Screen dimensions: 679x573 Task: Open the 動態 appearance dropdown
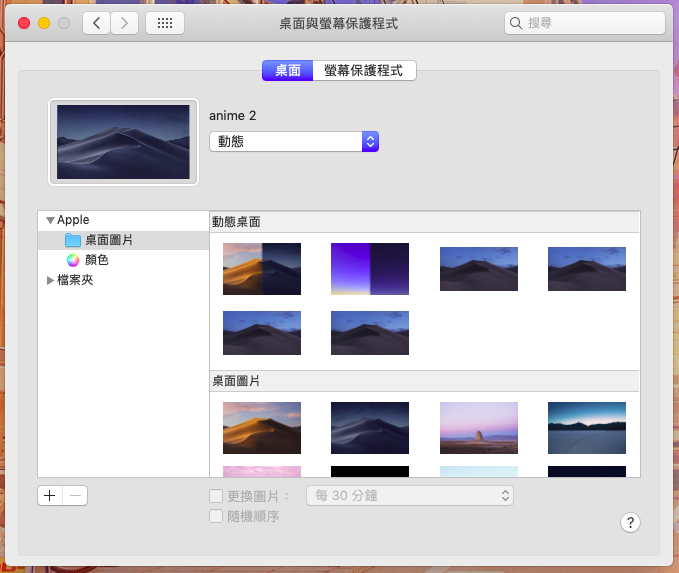point(294,142)
